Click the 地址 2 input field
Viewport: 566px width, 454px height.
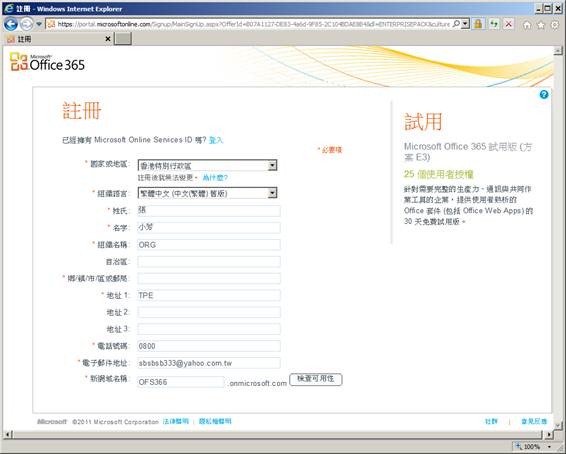point(209,312)
